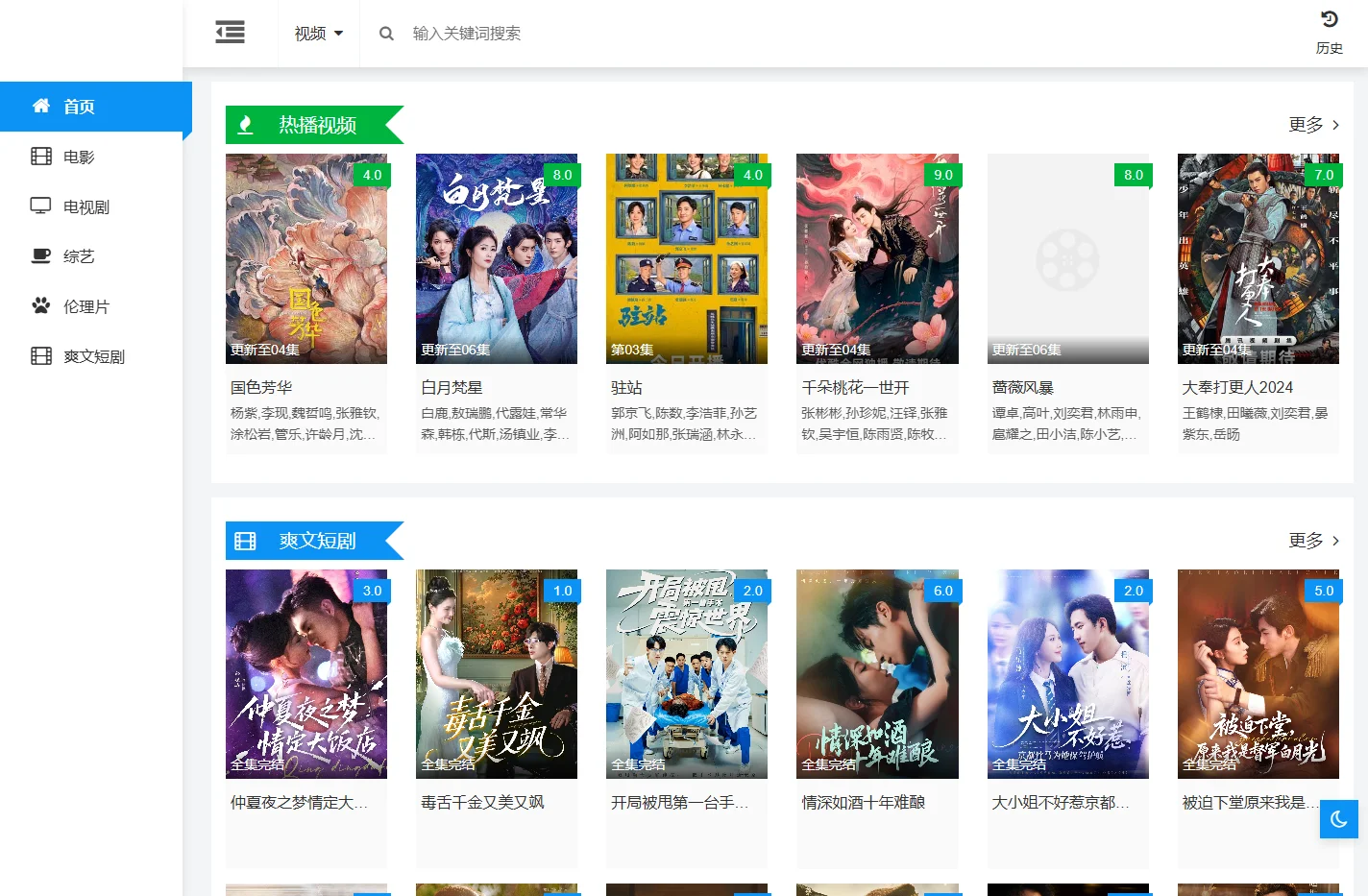Toggle dark mode with the moon button
Viewport: 1368px width, 896px height.
[x=1338, y=819]
